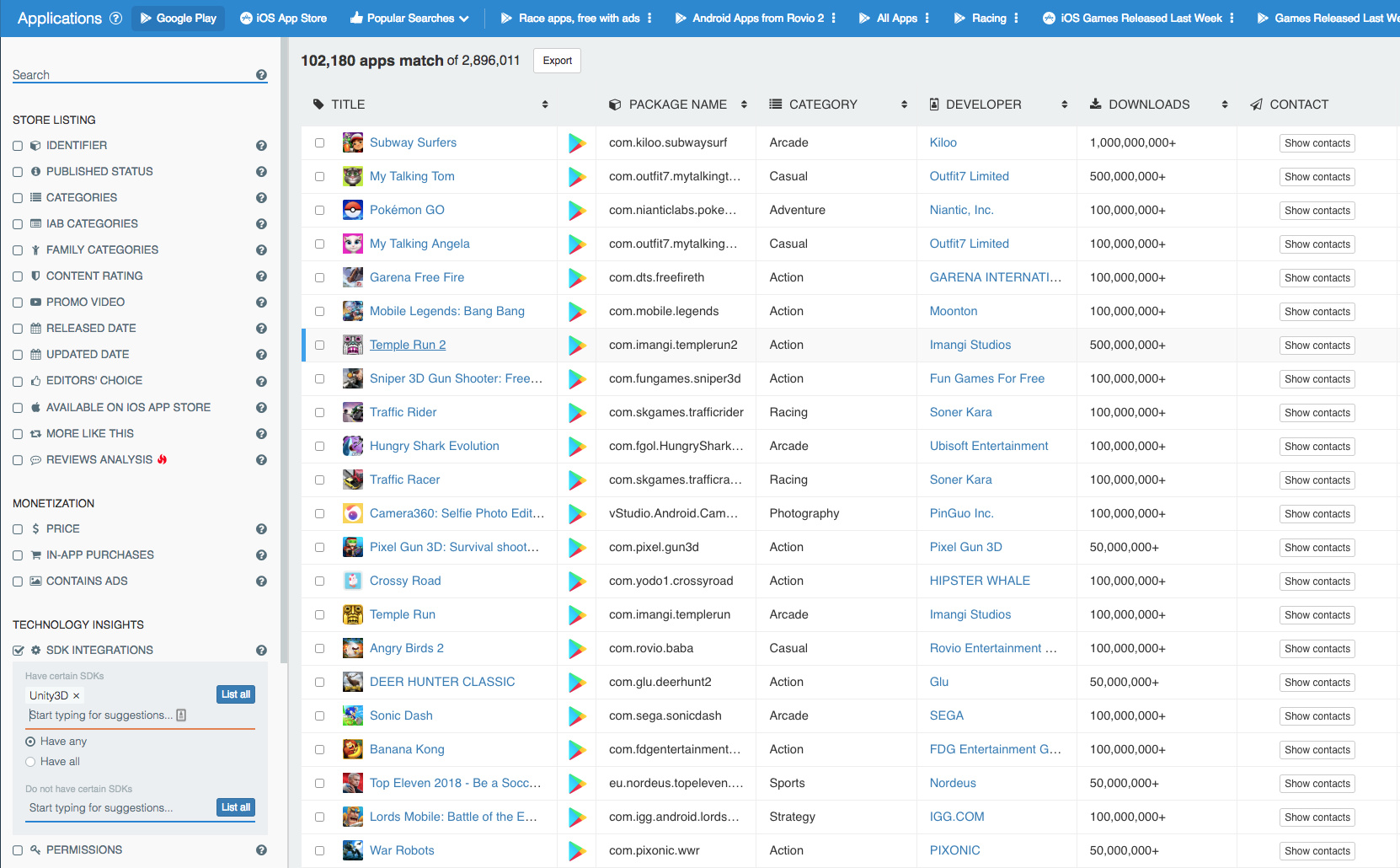Click Google Play icon in Banana Kong row
The width and height of the screenshot is (1400, 868).
[577, 749]
